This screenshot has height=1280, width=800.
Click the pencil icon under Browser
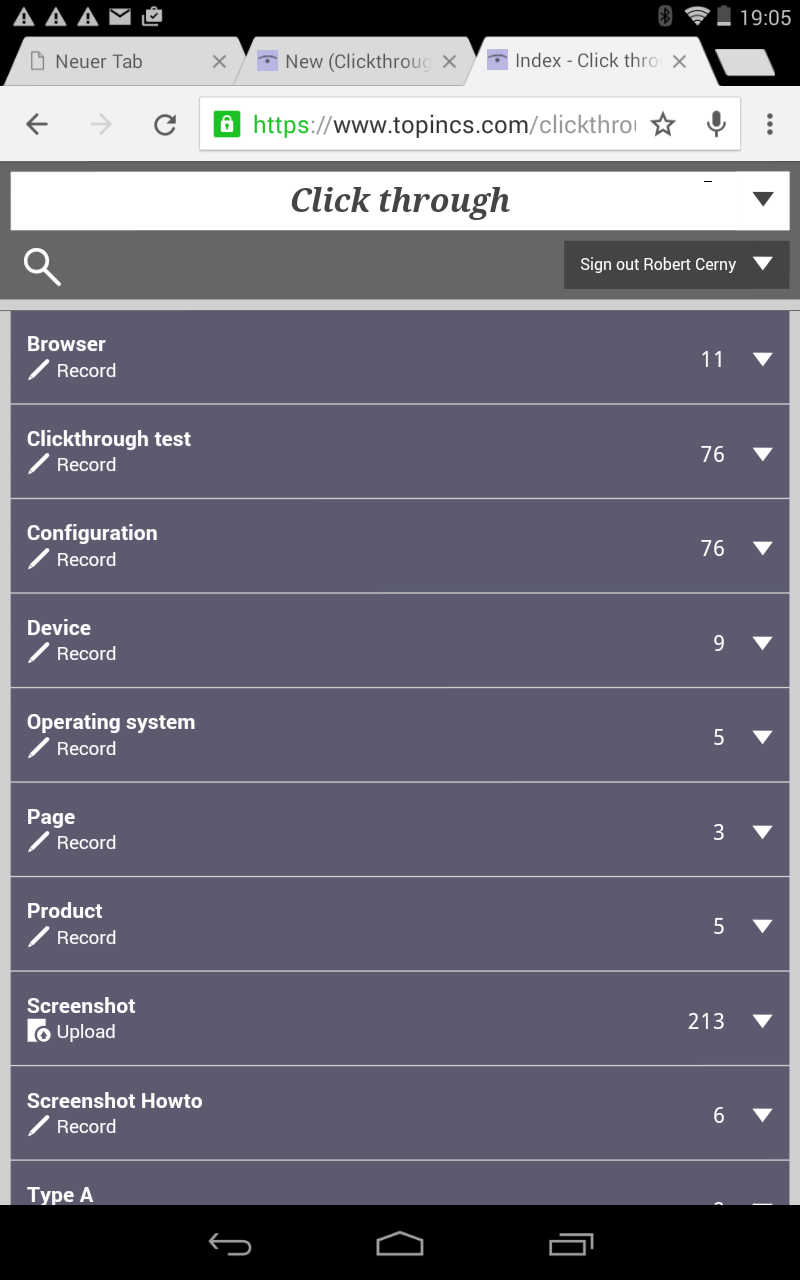pos(38,371)
